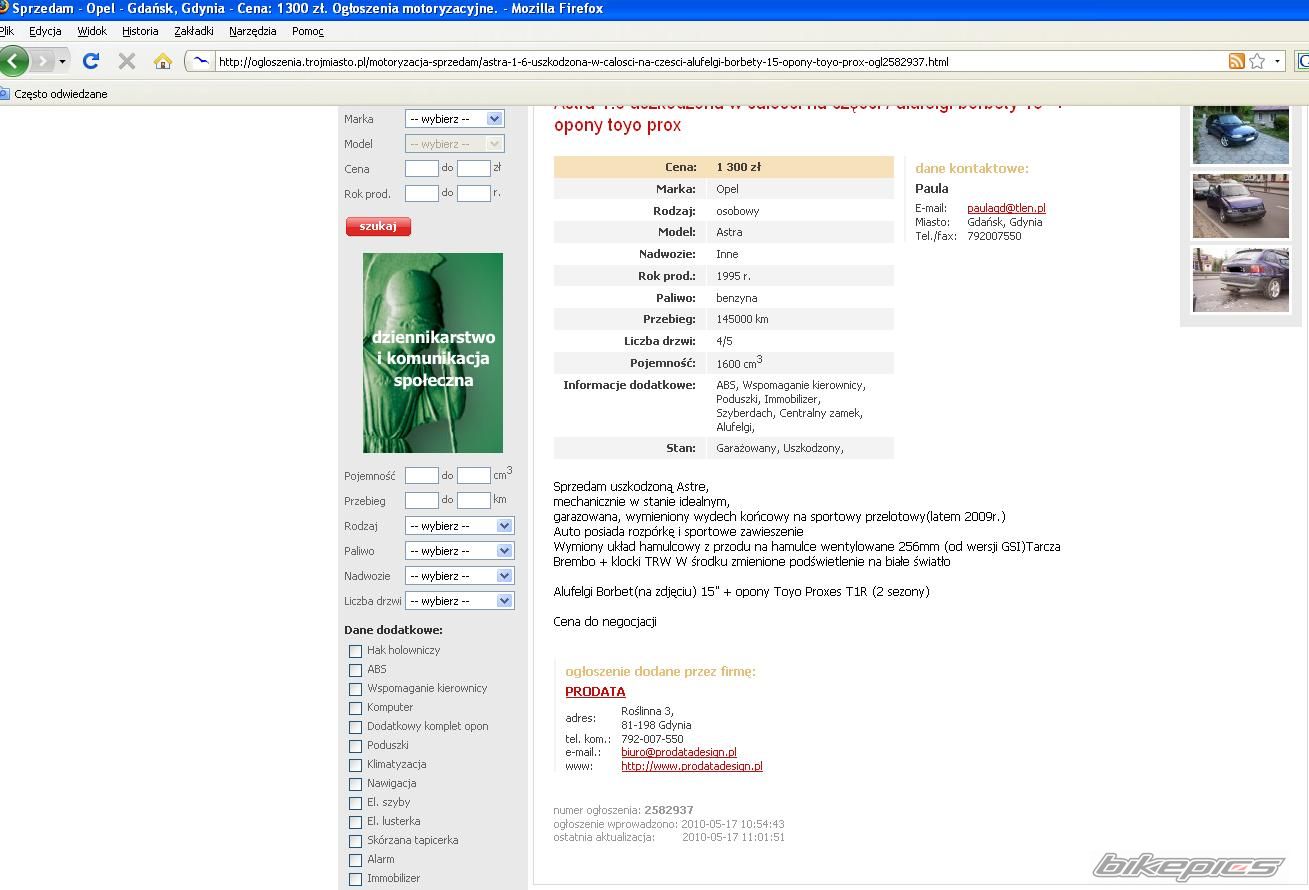The image size is (1309, 890).
Task: Go back with the green Back arrow
Action: click(12, 61)
